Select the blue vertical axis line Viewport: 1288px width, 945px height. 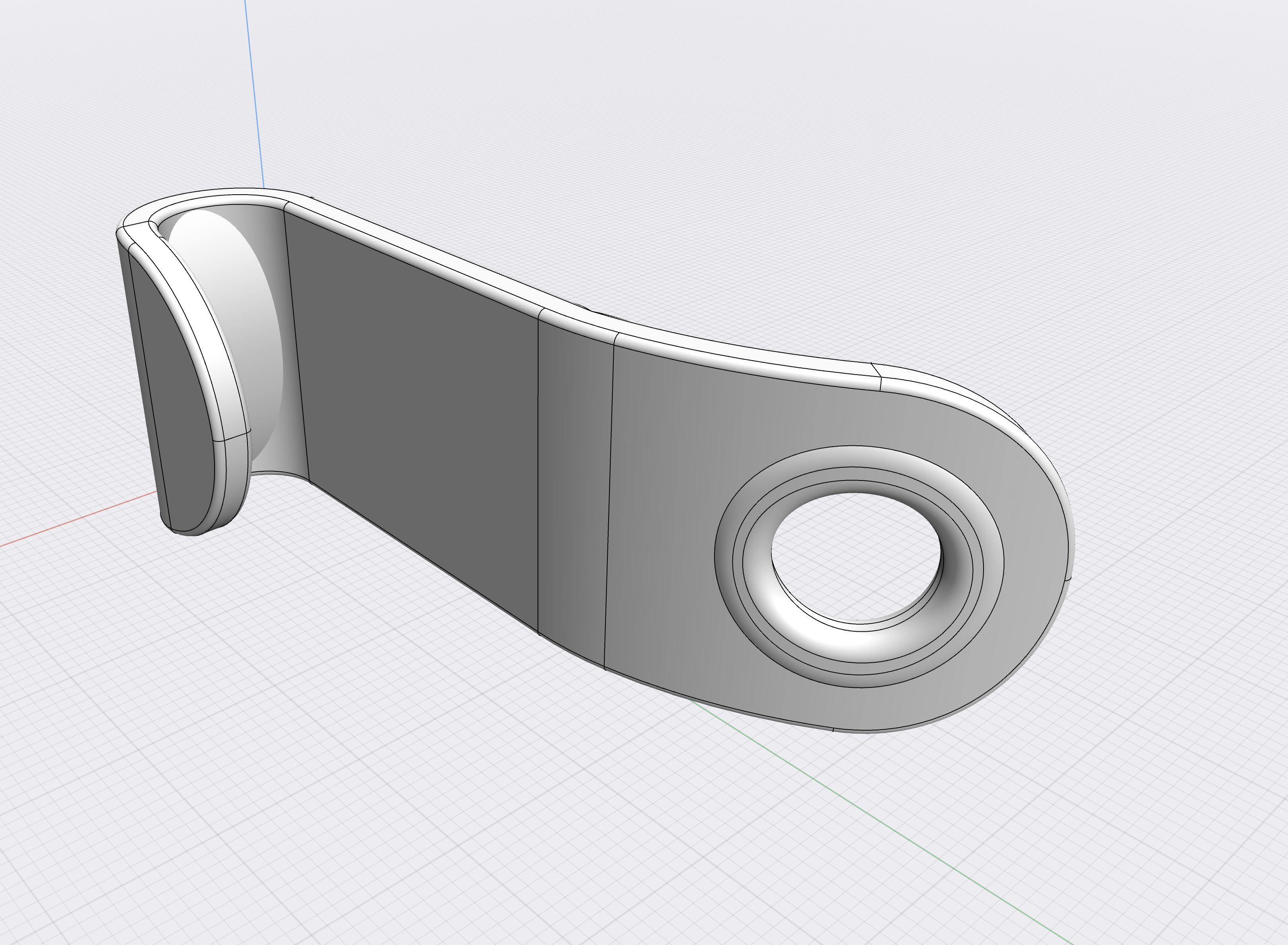254,94
